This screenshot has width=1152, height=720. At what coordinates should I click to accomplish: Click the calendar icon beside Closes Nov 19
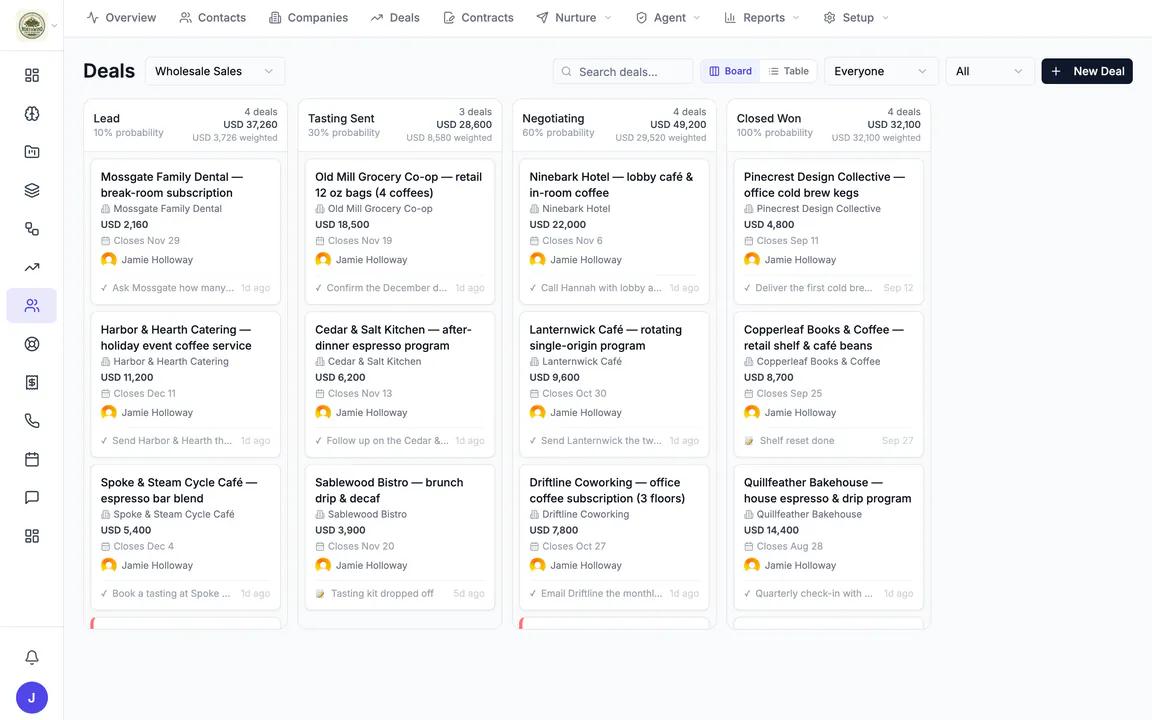click(320, 240)
